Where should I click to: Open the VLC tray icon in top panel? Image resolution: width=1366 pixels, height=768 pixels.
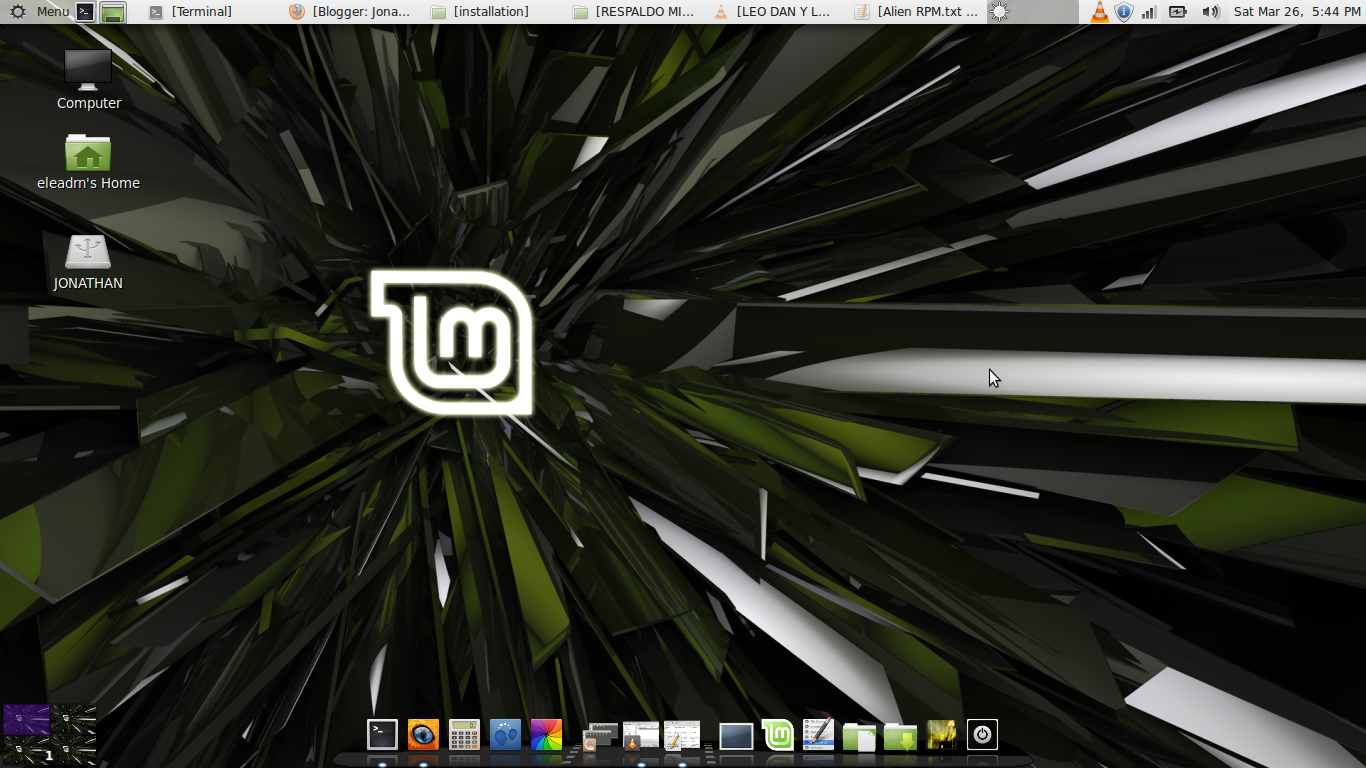point(1099,12)
